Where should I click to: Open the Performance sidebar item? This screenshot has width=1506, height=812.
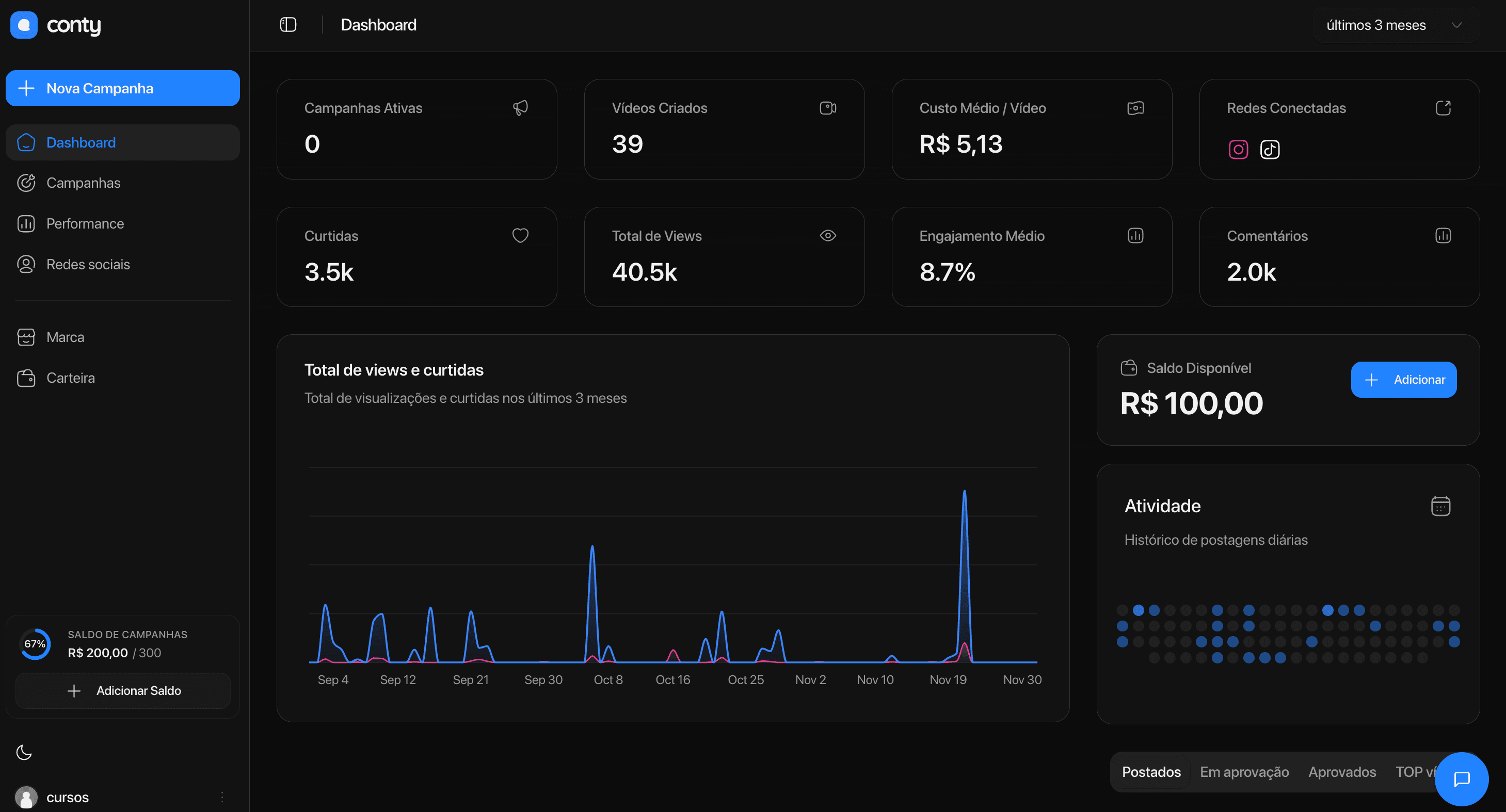pos(85,224)
